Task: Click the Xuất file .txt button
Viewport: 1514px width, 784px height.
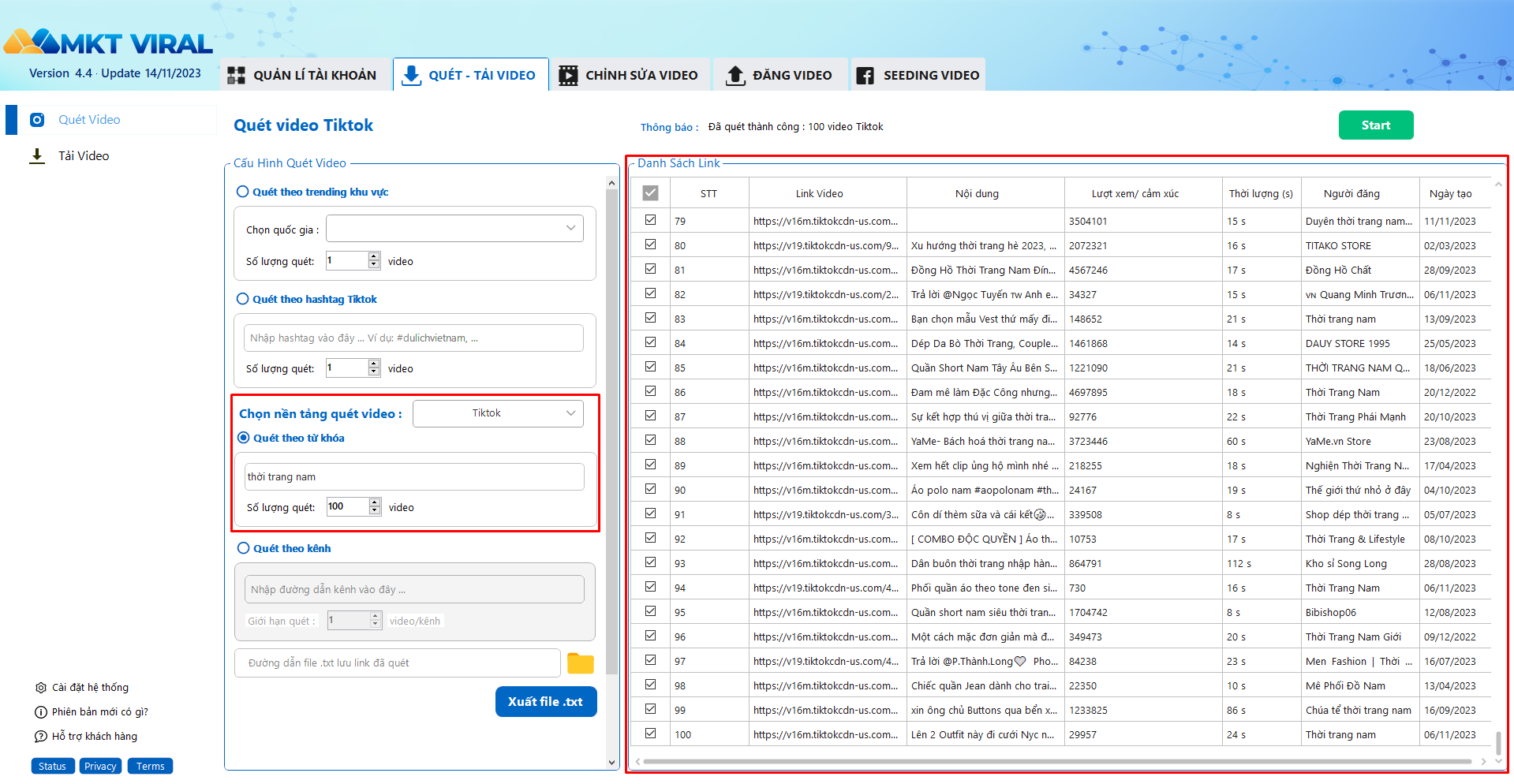Action: [546, 702]
